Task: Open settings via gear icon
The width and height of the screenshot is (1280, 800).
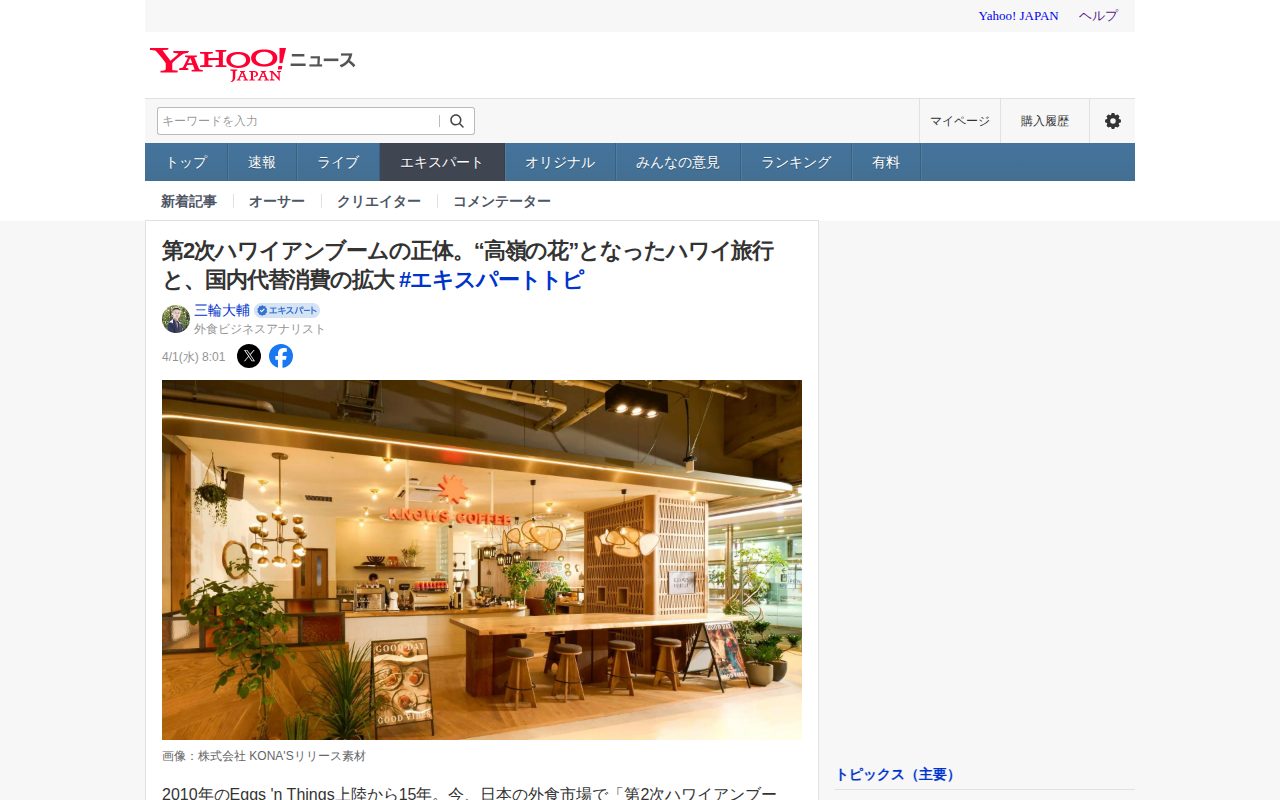Action: pos(1112,121)
